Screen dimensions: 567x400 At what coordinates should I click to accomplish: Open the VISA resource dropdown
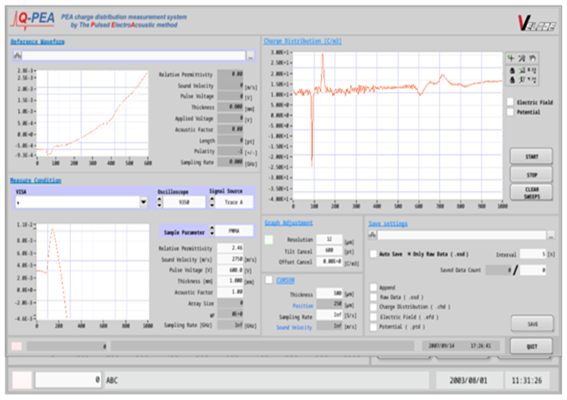(144, 202)
